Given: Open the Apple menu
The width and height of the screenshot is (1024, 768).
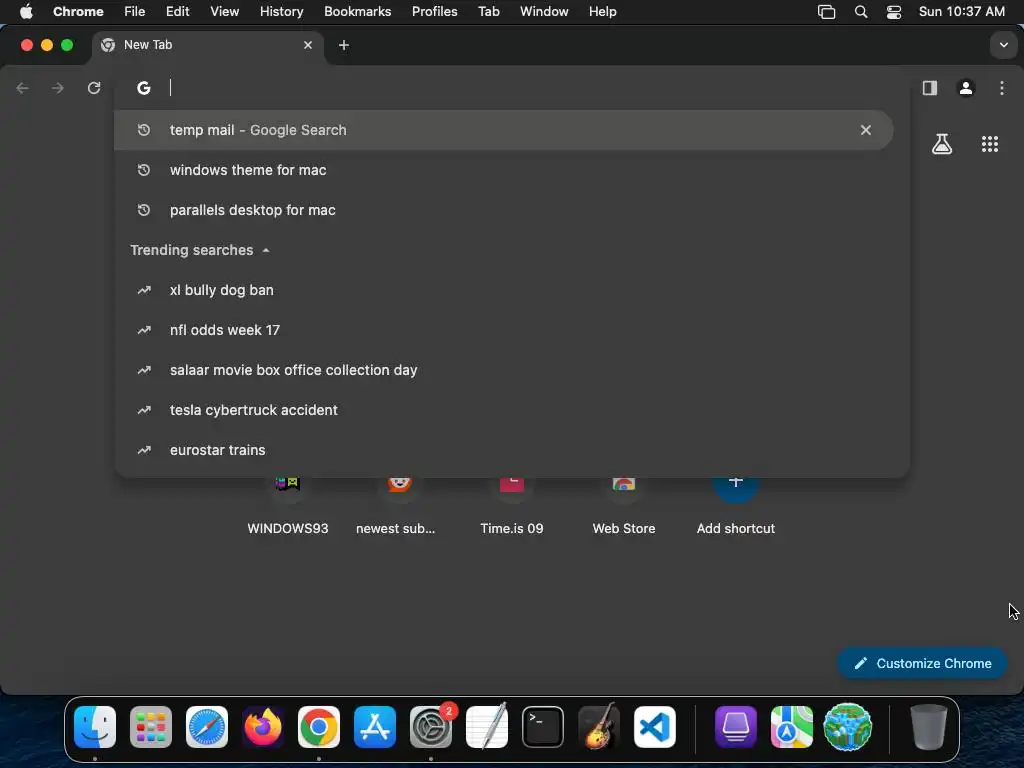Looking at the screenshot, I should tap(25, 12).
